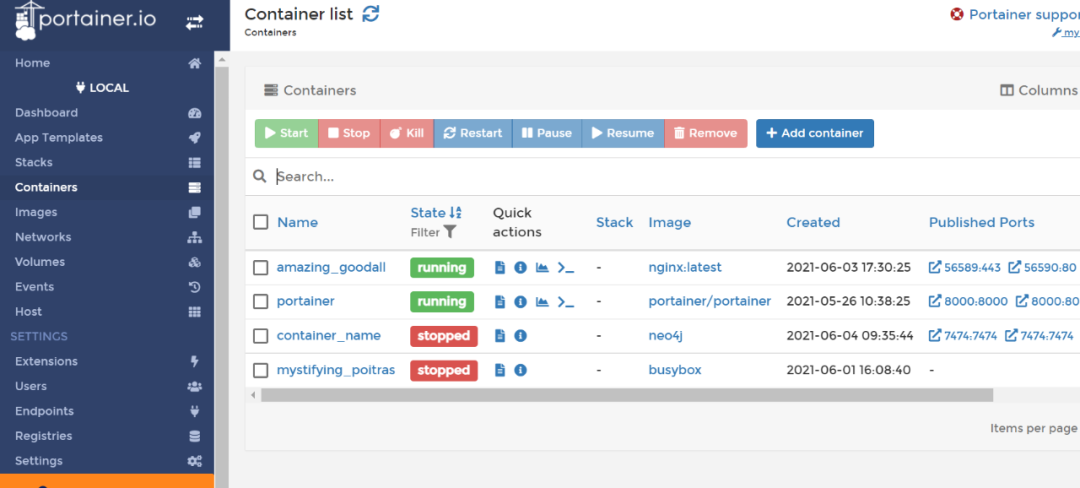Click the search magnifier icon
1080x488 pixels.
pos(260,176)
